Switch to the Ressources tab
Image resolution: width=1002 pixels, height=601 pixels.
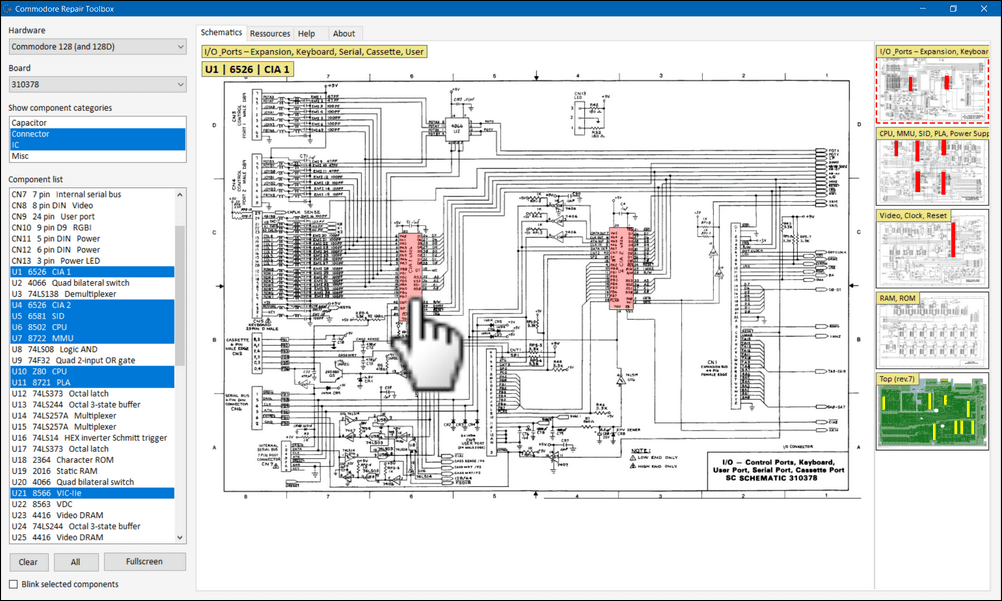270,34
